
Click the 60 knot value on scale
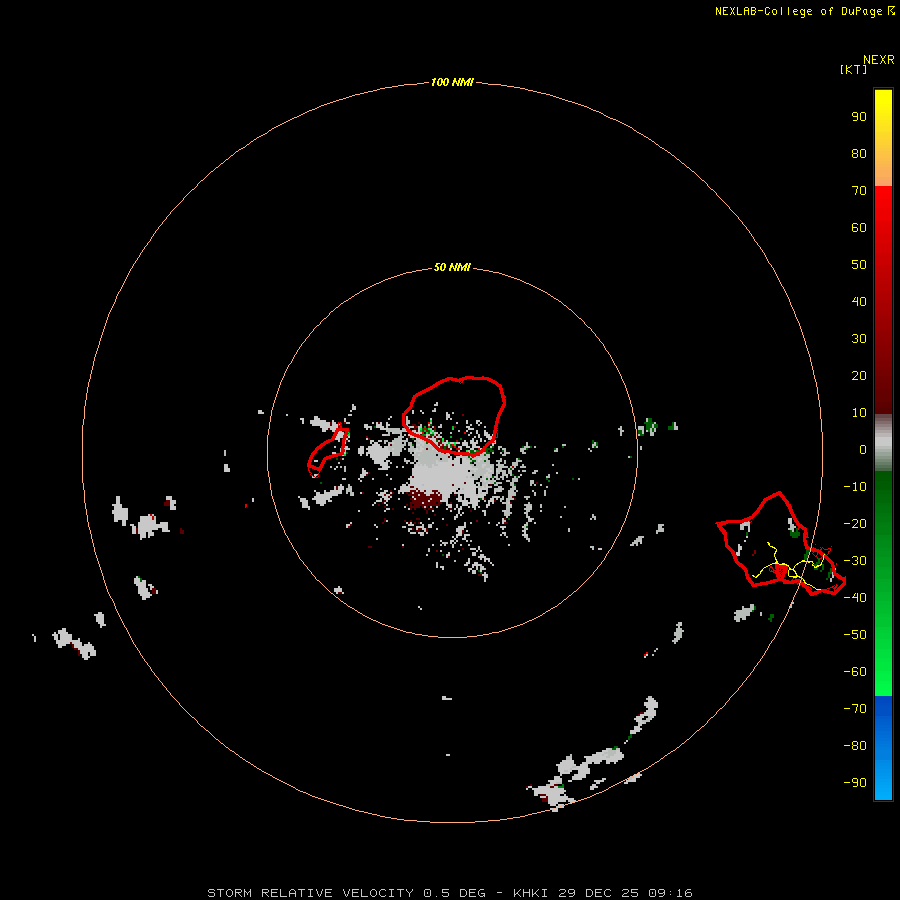coord(859,228)
